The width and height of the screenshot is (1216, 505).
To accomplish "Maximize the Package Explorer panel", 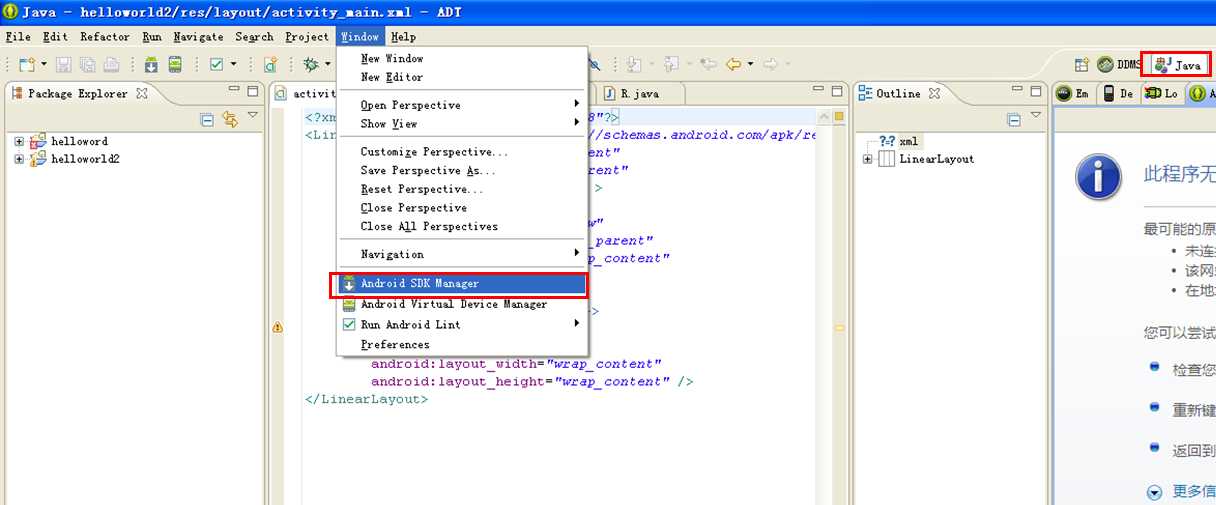I will 251,92.
